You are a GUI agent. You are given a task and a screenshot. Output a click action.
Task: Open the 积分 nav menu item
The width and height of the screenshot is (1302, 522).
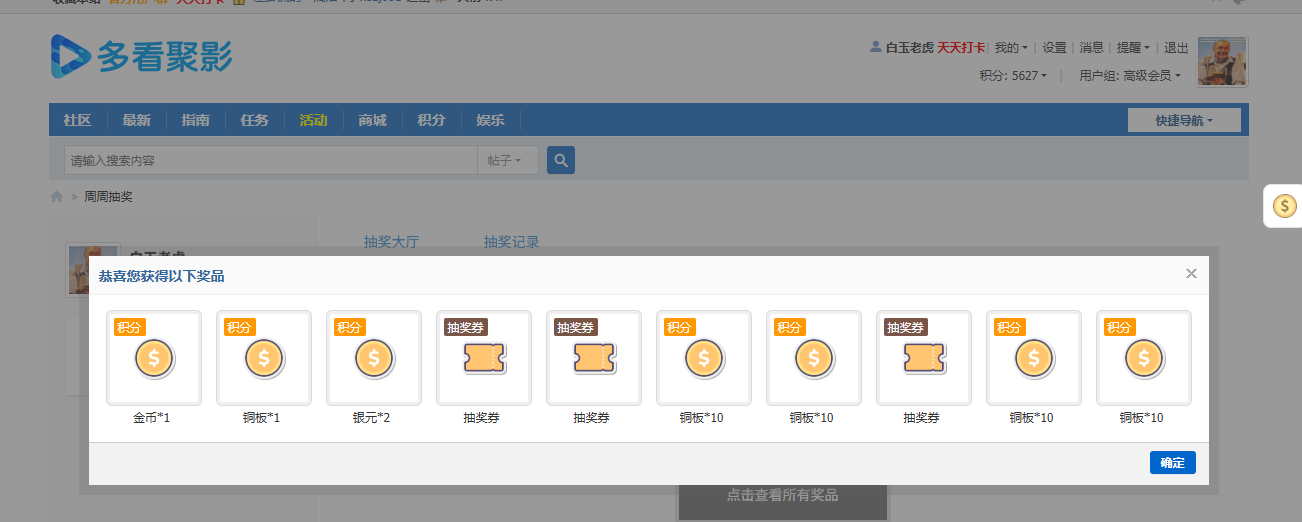[431, 120]
